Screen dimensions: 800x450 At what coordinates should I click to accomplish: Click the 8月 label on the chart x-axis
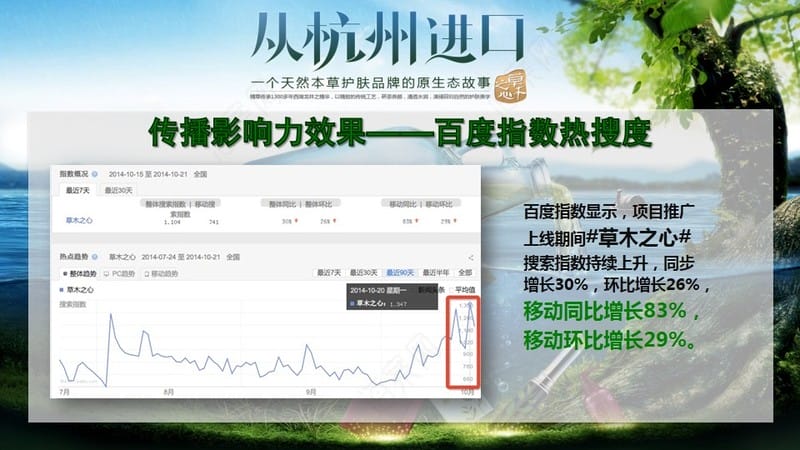tap(168, 392)
